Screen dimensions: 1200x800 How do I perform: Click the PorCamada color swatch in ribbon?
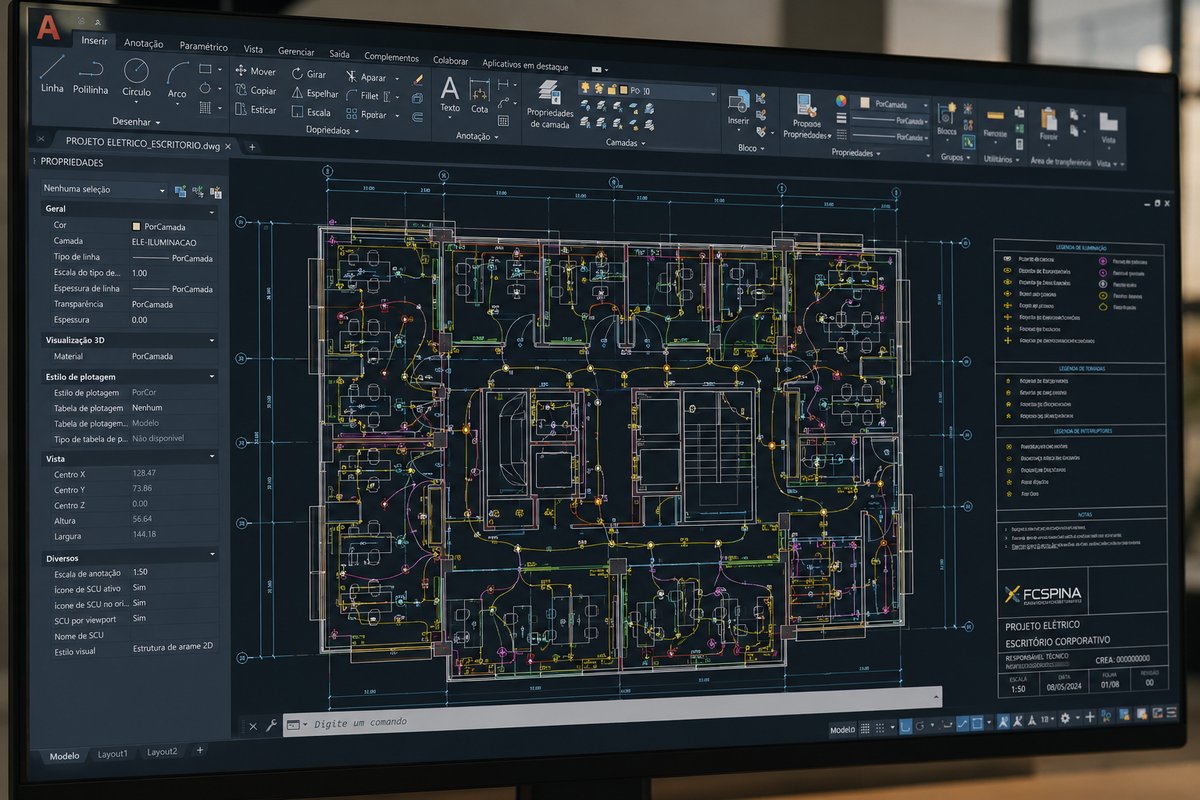click(867, 102)
